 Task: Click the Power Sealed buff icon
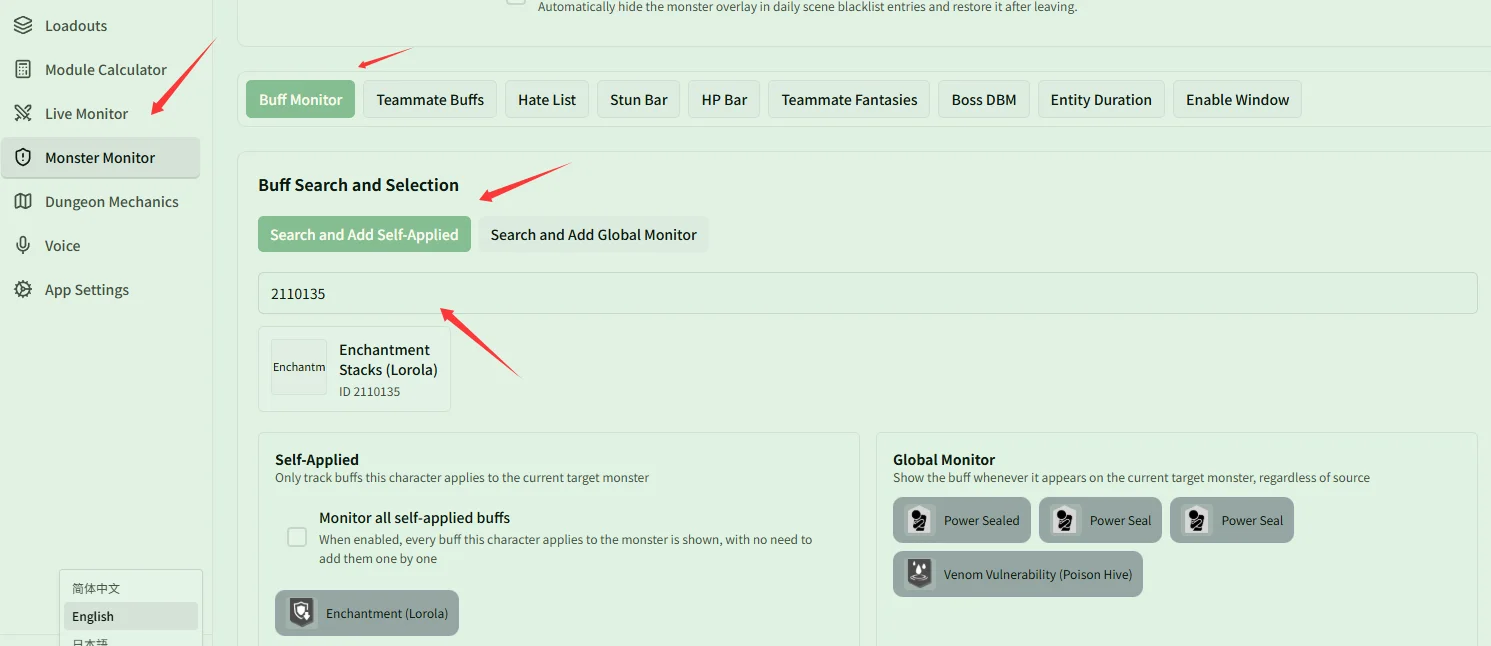pyautogui.click(x=919, y=520)
